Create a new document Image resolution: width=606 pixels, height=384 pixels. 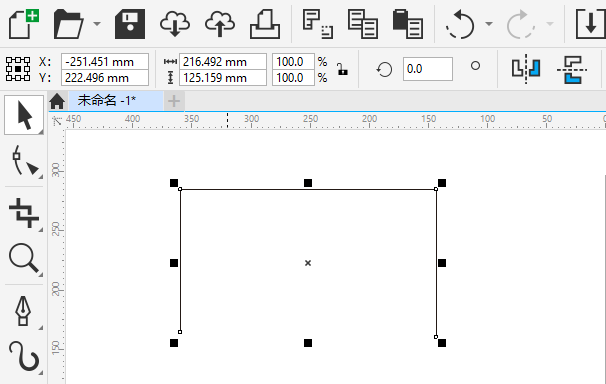(24, 24)
